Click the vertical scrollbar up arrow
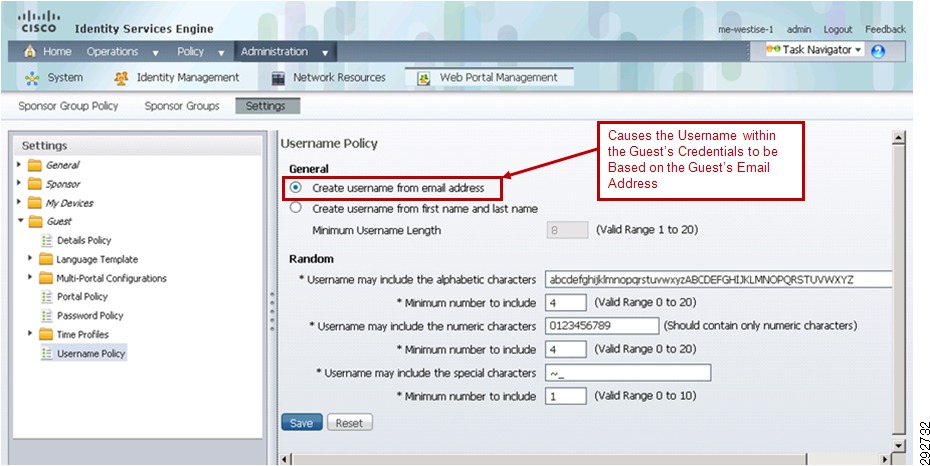The image size is (930, 466). [x=899, y=138]
